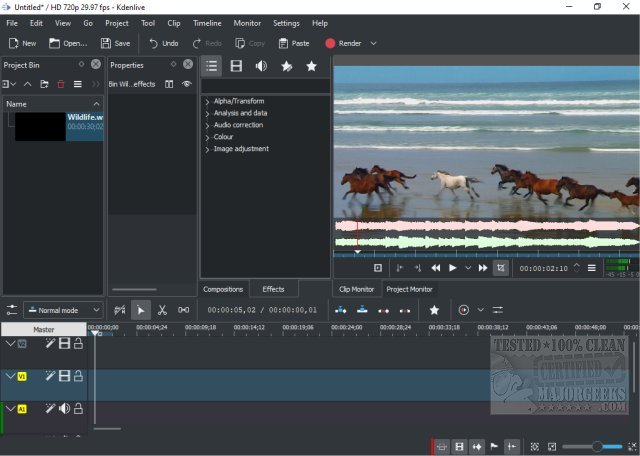The height and width of the screenshot is (456, 640).
Task: Select the spacer tool in timeline toolbar
Action: [183, 310]
